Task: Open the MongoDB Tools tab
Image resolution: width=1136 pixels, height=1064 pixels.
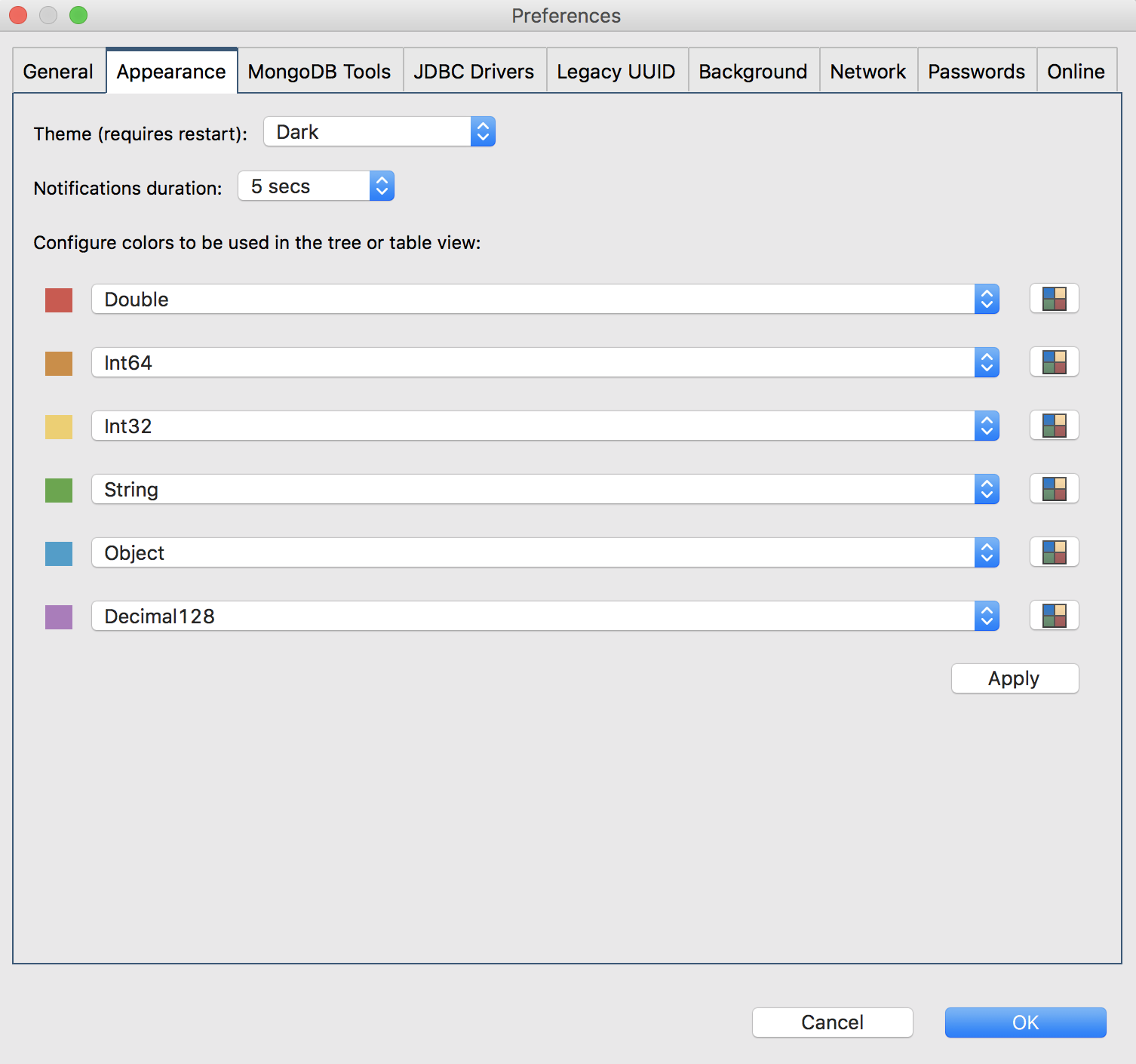Action: (319, 72)
